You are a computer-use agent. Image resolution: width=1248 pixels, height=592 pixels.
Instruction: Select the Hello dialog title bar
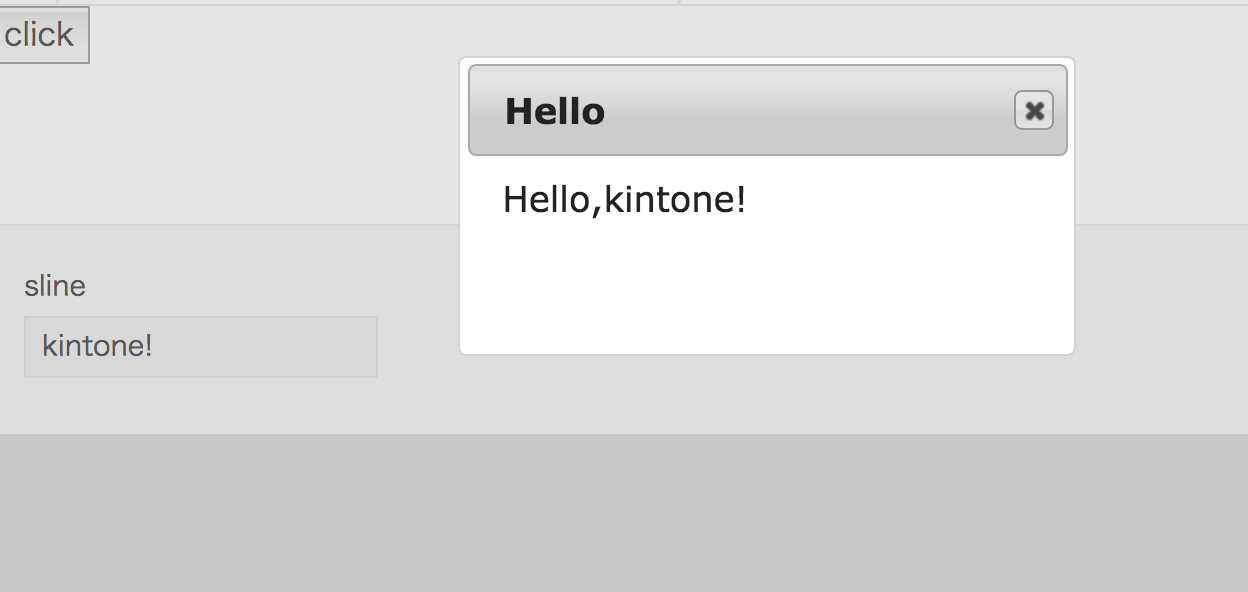click(x=768, y=110)
